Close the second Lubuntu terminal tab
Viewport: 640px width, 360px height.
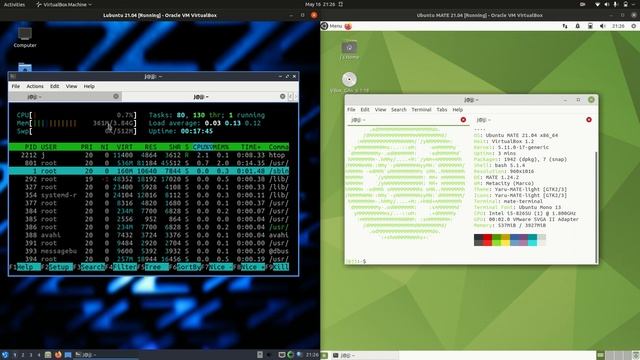click(282, 96)
